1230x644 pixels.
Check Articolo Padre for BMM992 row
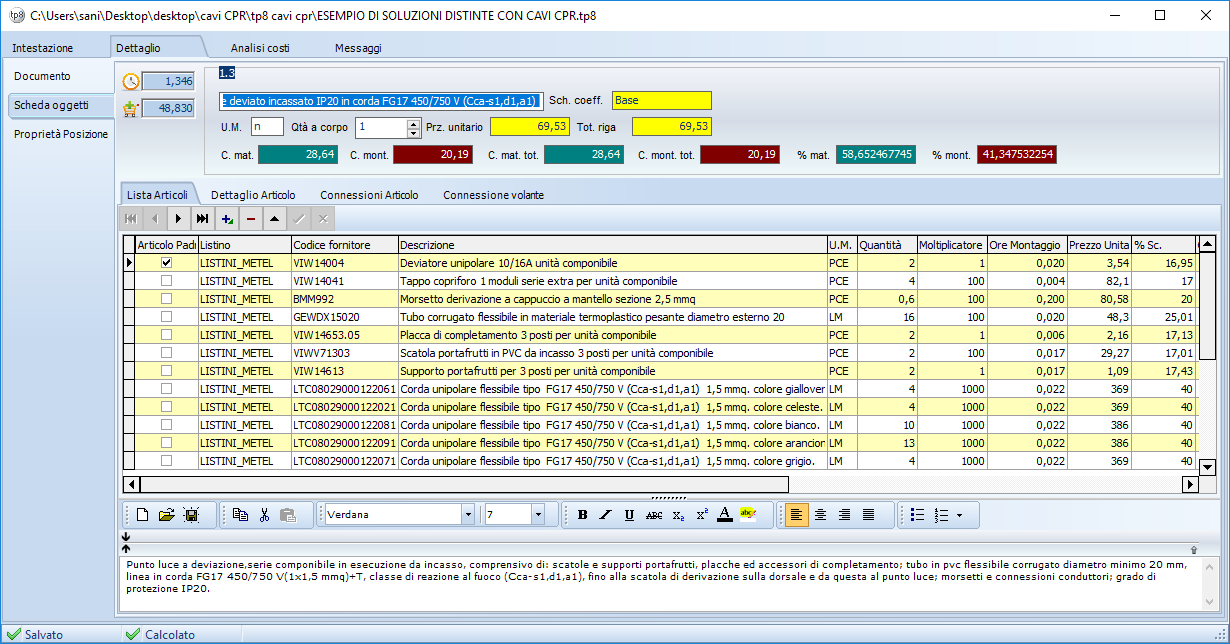(x=166, y=299)
